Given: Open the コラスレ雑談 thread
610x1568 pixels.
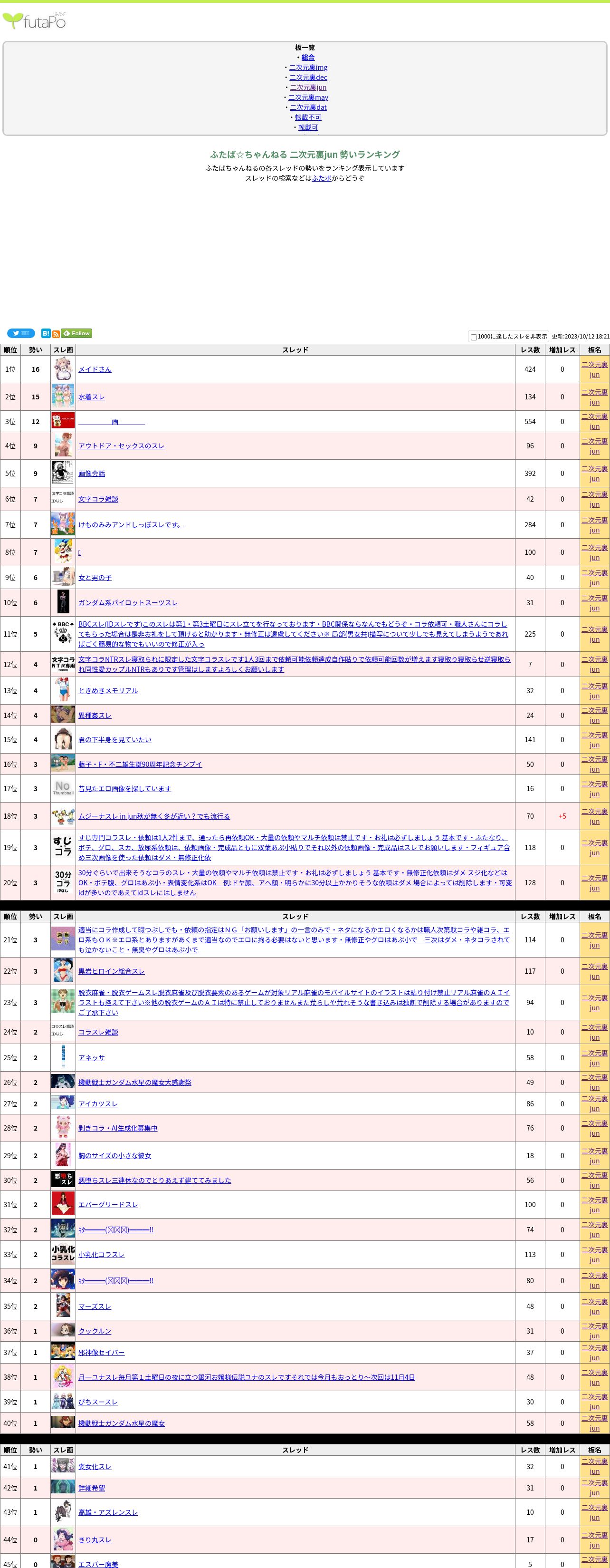Looking at the screenshot, I should [x=98, y=1032].
